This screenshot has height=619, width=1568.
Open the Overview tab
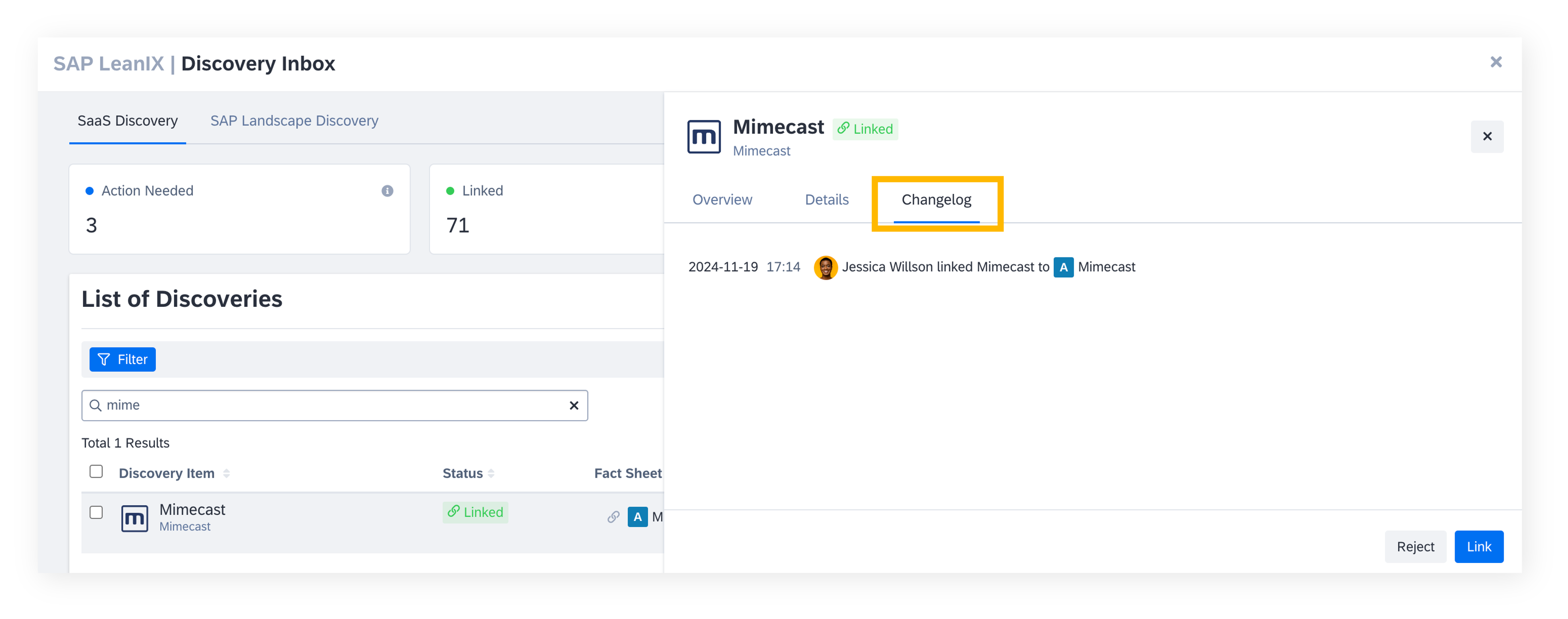(x=722, y=200)
